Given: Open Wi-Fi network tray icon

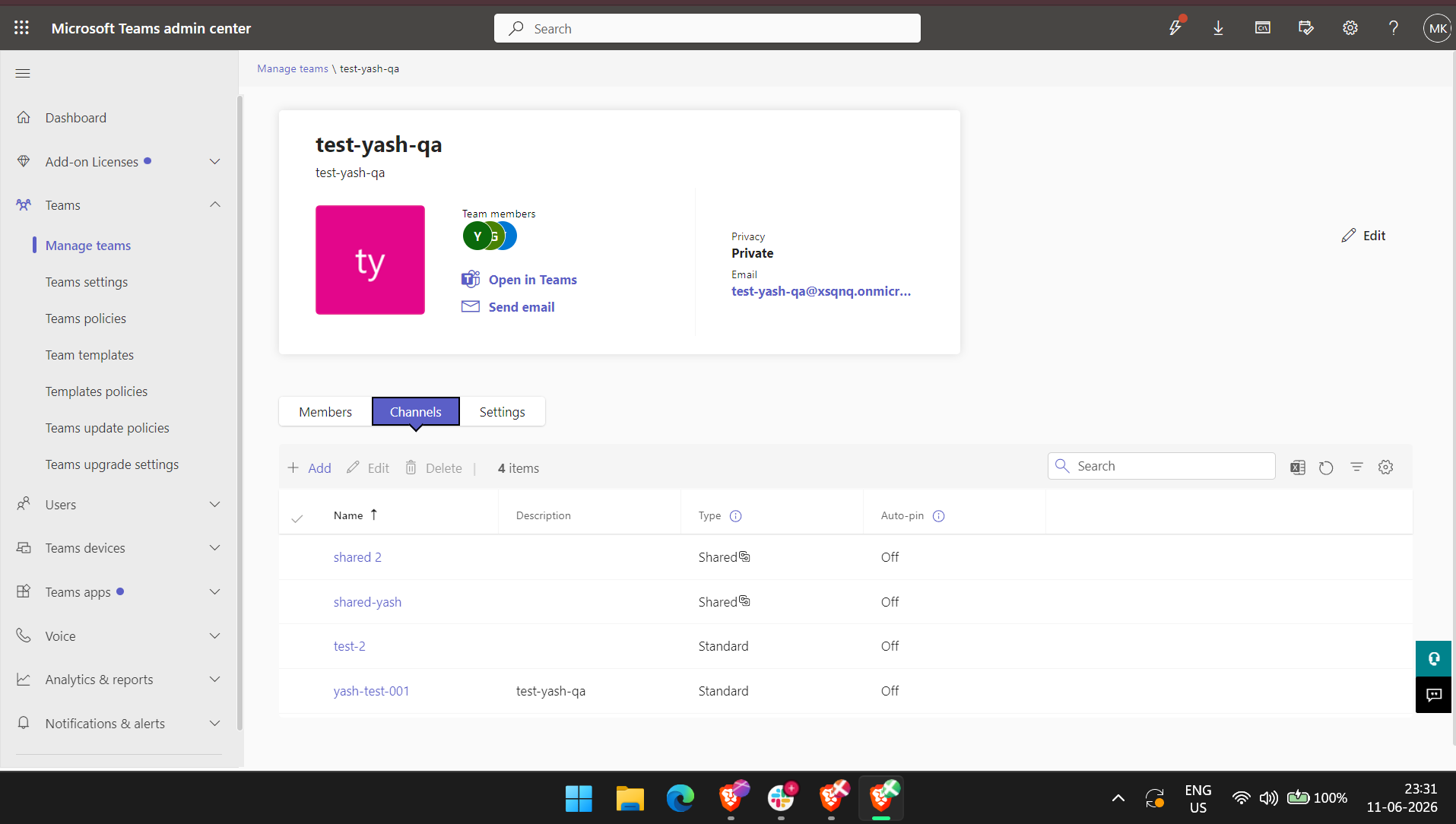Looking at the screenshot, I should click(1241, 798).
